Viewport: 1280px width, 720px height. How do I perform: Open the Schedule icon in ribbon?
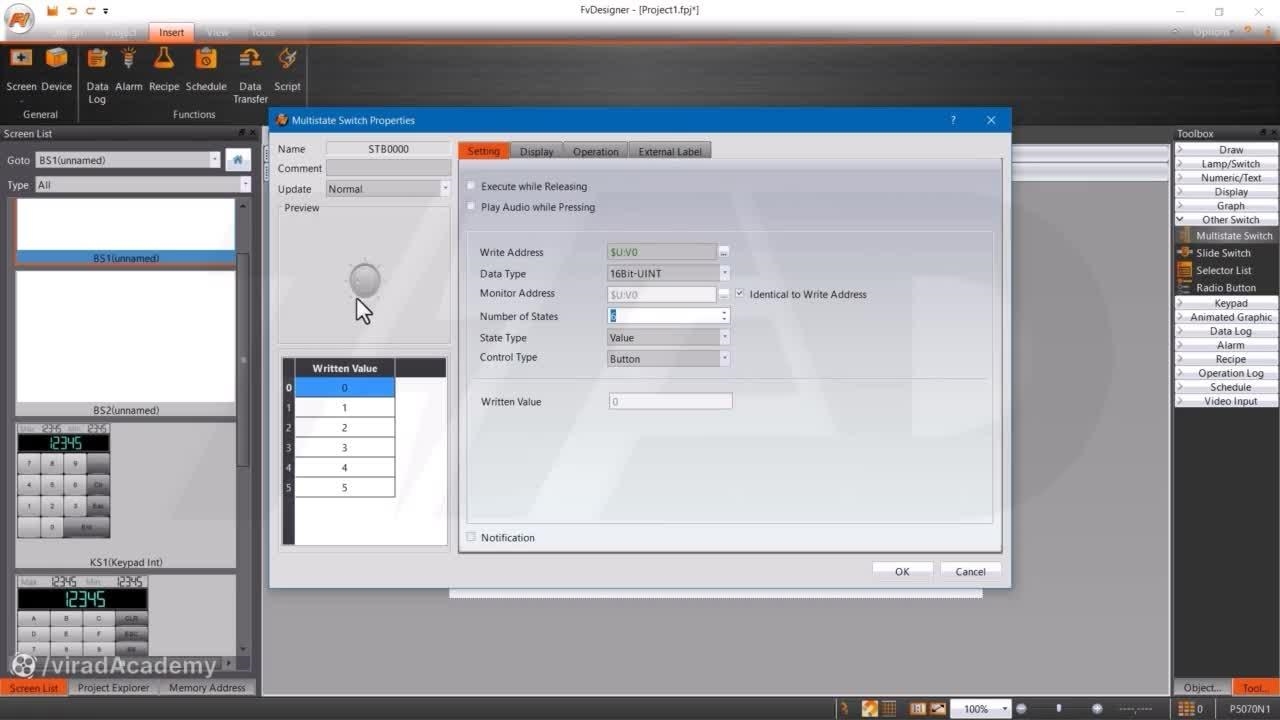[206, 60]
